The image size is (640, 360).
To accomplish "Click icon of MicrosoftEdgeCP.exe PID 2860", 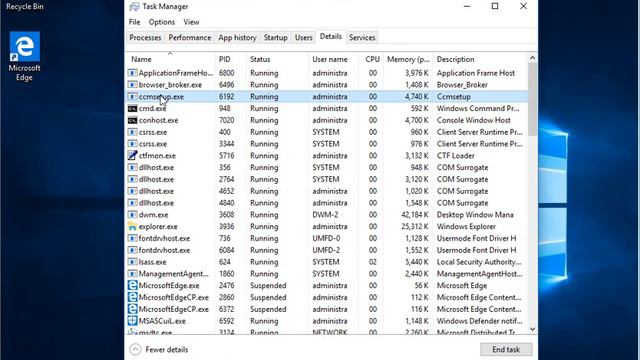I will click(132, 298).
